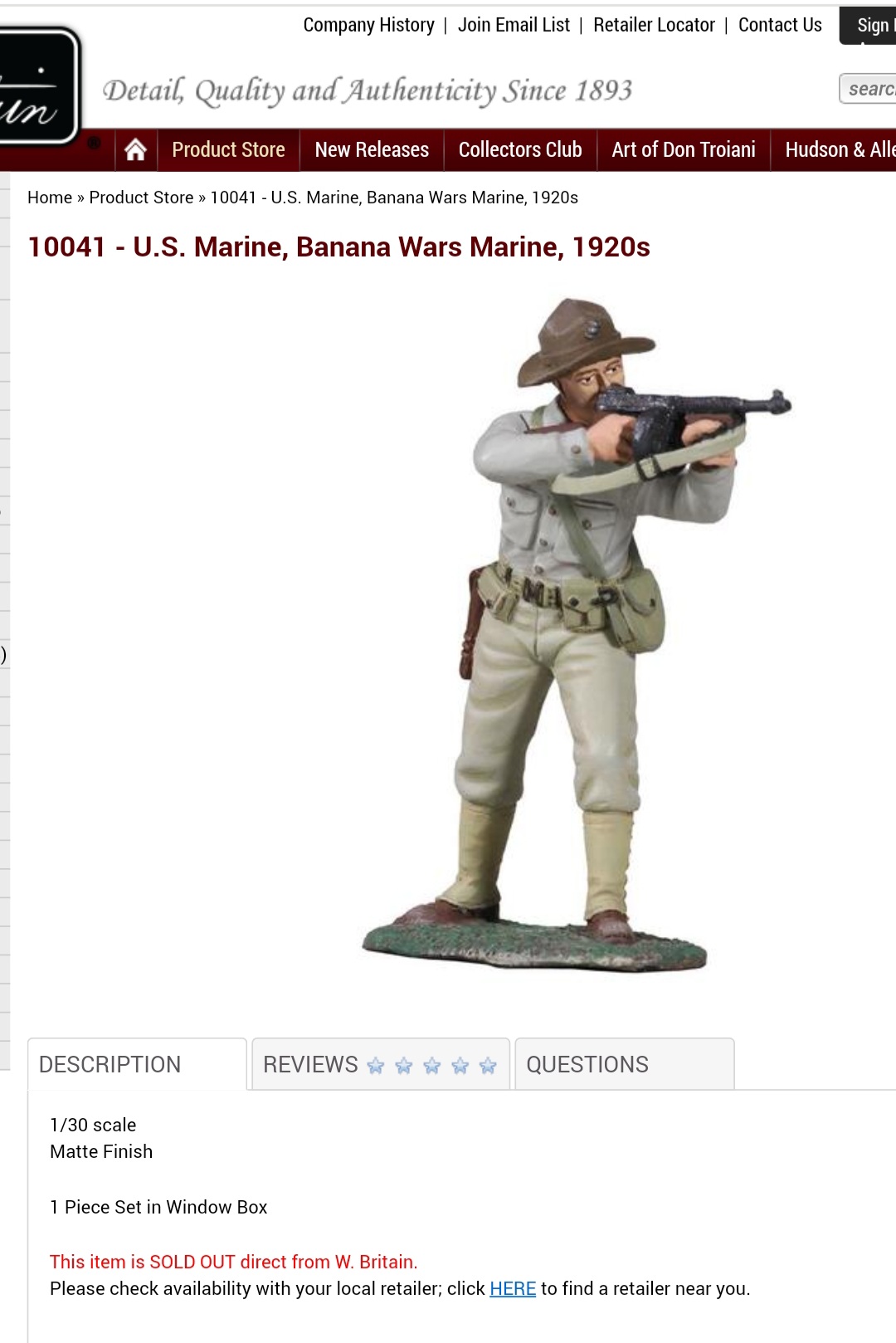Open the New Releases menu

point(372,150)
